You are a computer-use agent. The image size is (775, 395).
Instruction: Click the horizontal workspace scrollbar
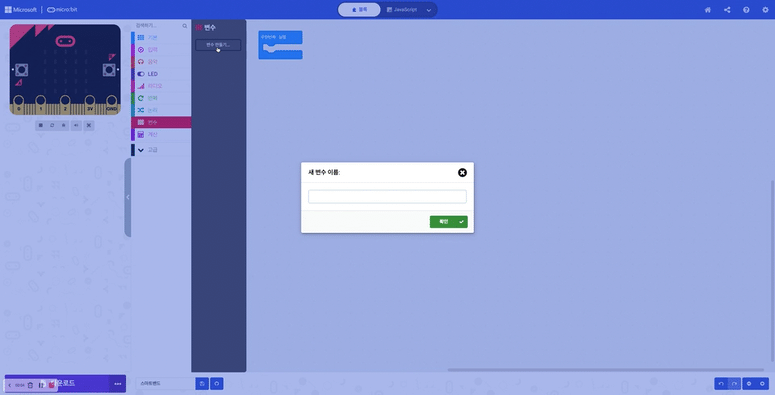[x=605, y=370]
